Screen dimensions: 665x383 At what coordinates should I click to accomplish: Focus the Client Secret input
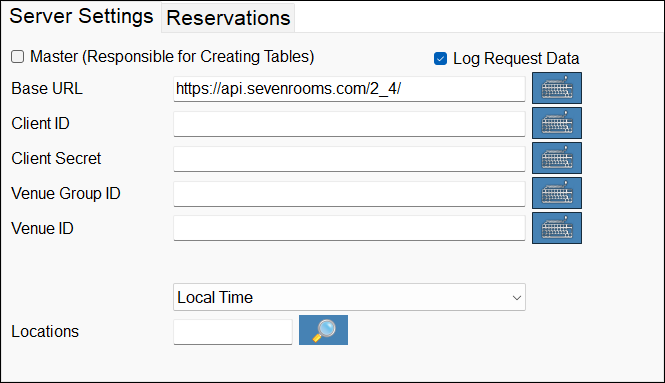pos(349,159)
